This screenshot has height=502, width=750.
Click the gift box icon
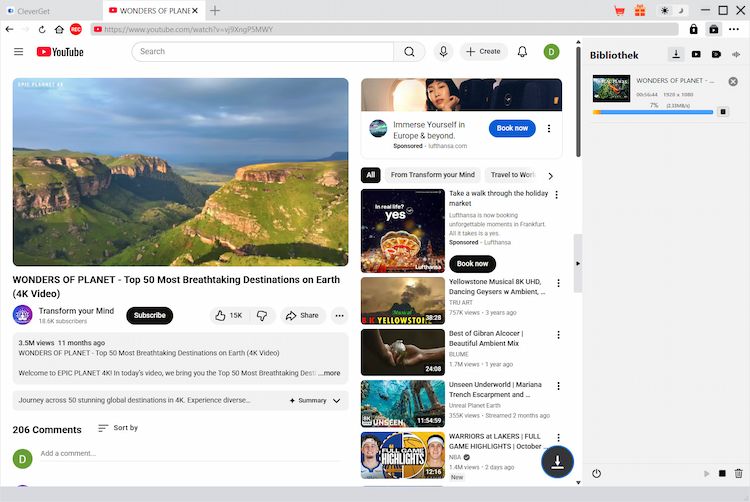tap(642, 10)
